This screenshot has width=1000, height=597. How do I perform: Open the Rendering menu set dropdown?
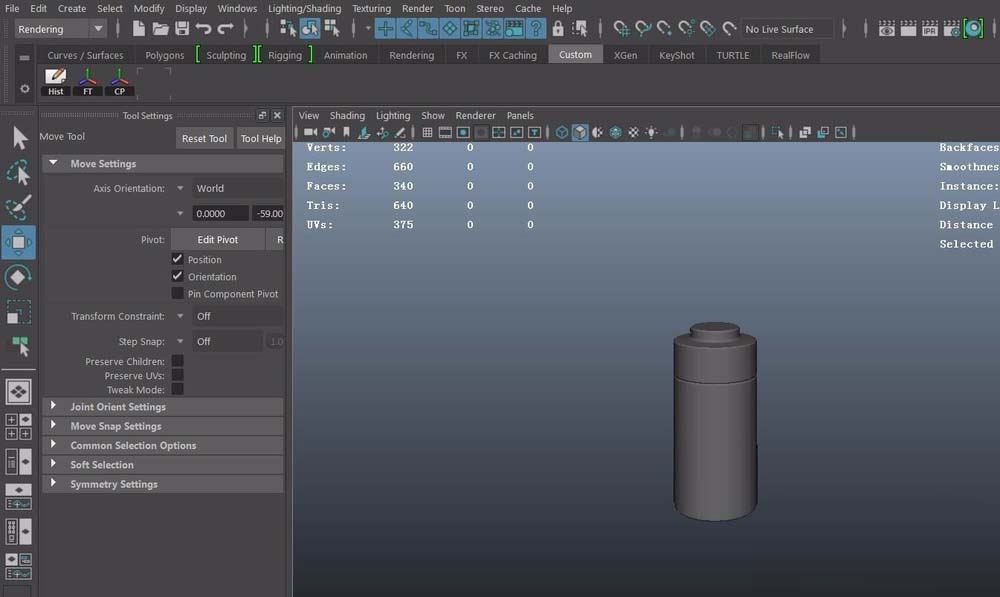point(60,29)
